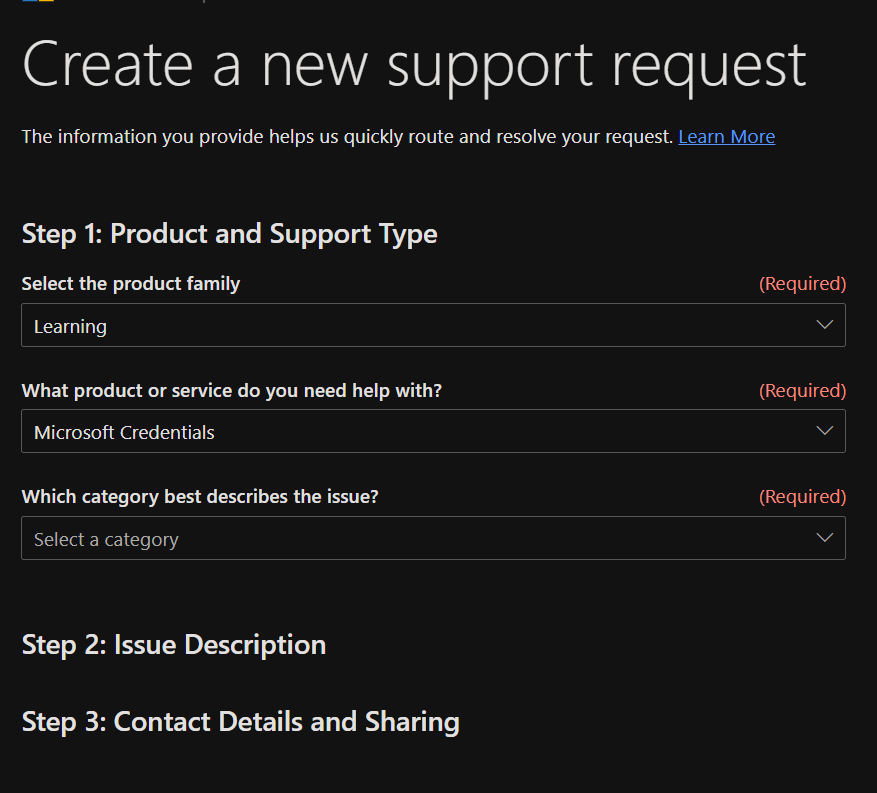Open the Learn More link
The width and height of the screenshot is (877, 793).
pos(726,136)
